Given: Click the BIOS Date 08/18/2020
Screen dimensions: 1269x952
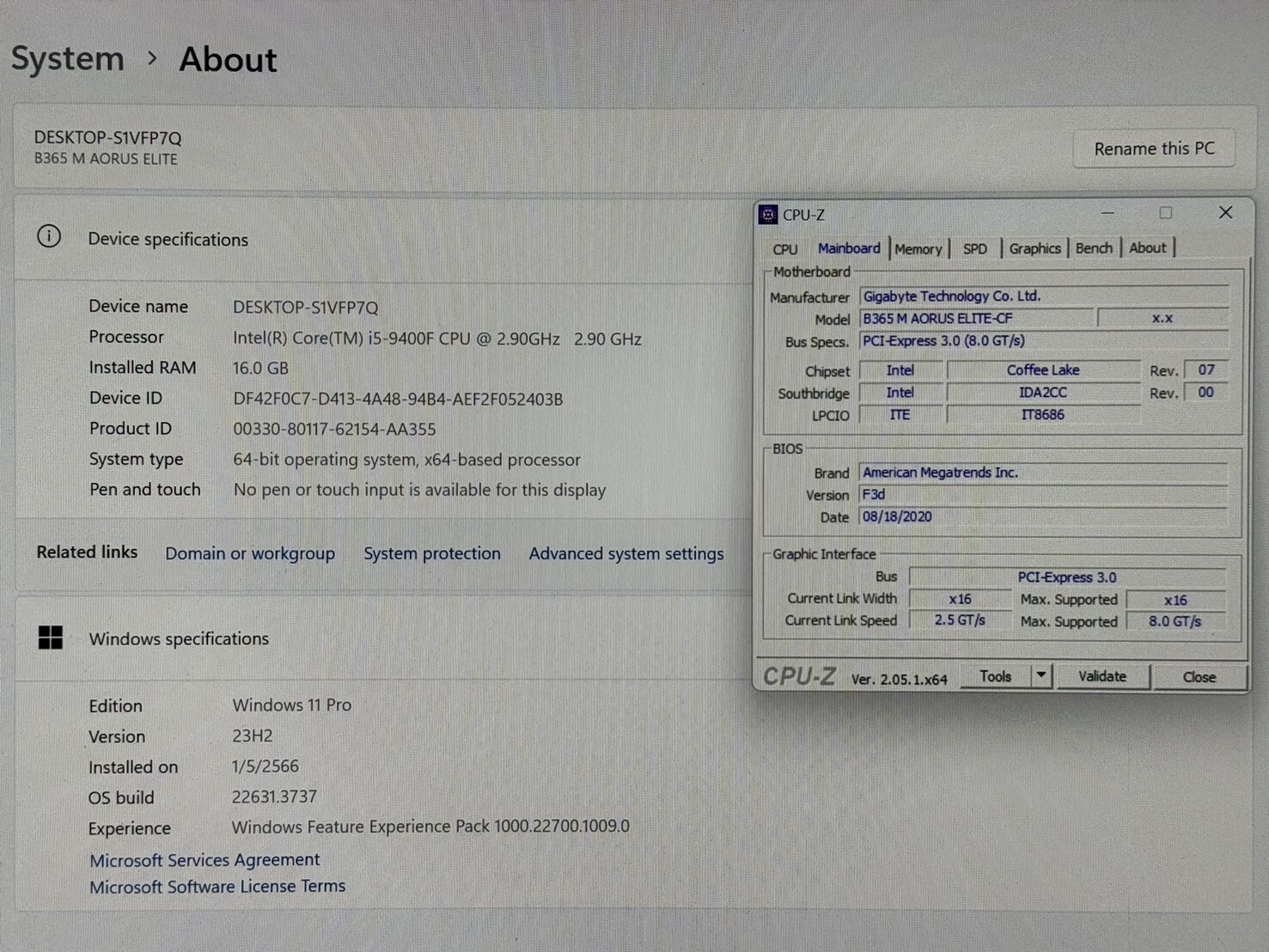Looking at the screenshot, I should click(x=1044, y=517).
